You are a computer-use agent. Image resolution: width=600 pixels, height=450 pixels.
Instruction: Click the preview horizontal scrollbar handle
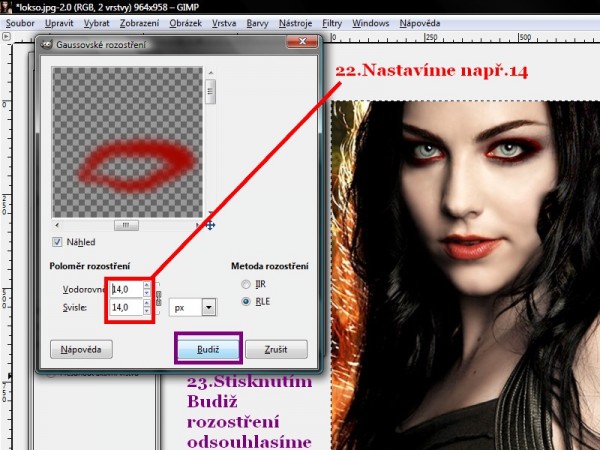126,225
